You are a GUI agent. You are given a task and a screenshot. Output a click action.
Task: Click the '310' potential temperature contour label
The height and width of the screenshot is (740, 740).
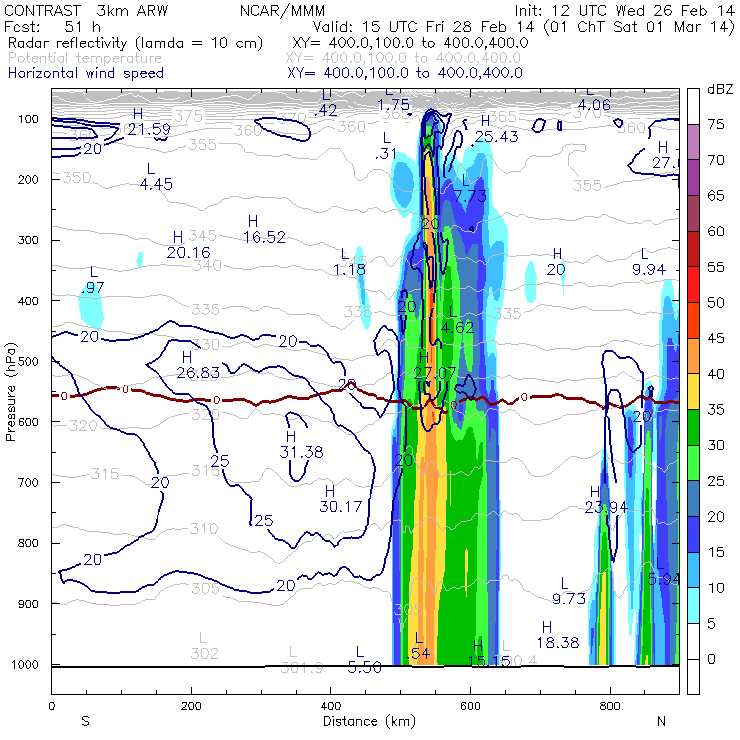point(204,529)
